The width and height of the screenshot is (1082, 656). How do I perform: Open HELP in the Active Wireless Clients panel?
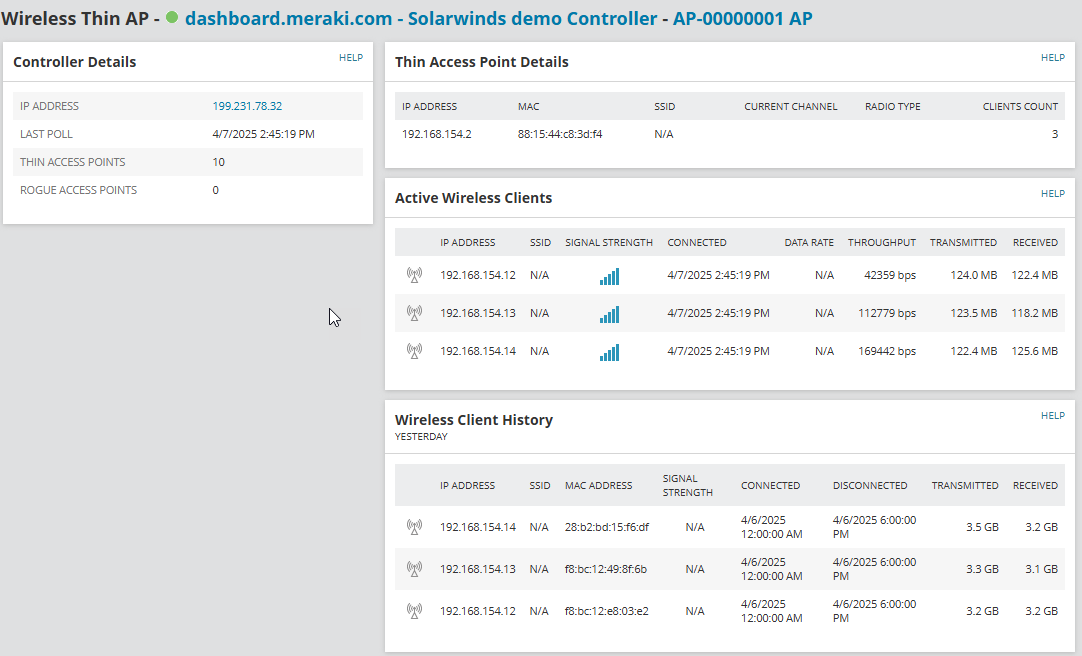tap(1052, 193)
